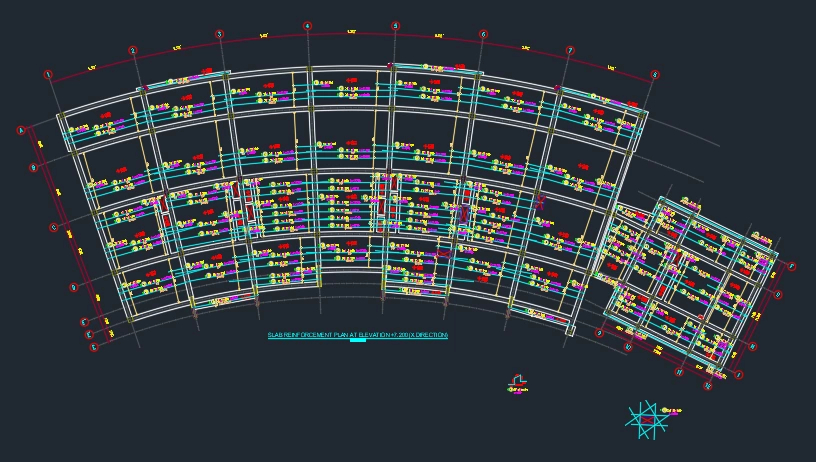Select grid axis bubble 4
This screenshot has width=816, height=462.
point(307,26)
